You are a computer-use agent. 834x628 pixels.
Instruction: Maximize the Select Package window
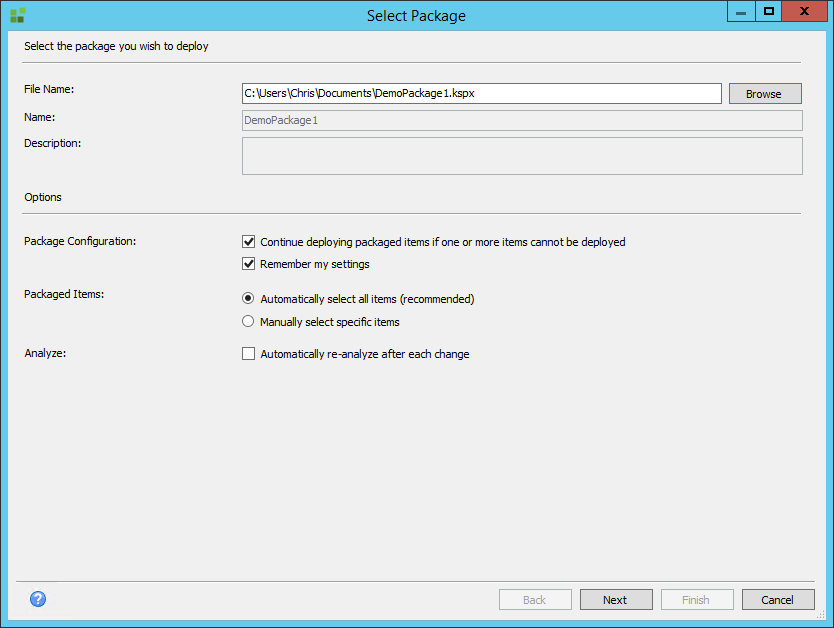(769, 12)
